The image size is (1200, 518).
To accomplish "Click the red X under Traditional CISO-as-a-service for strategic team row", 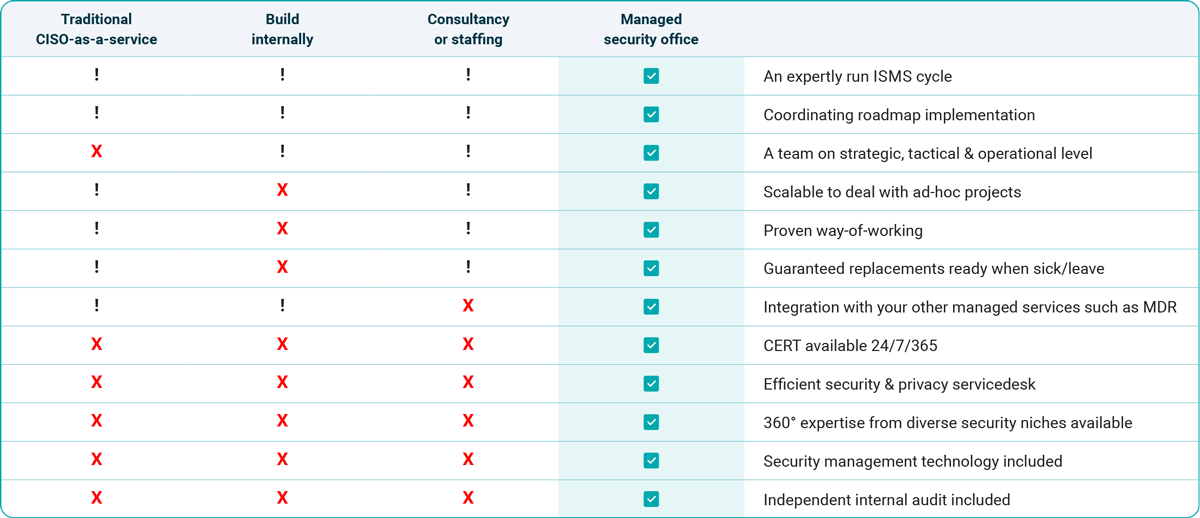I will point(96,153).
